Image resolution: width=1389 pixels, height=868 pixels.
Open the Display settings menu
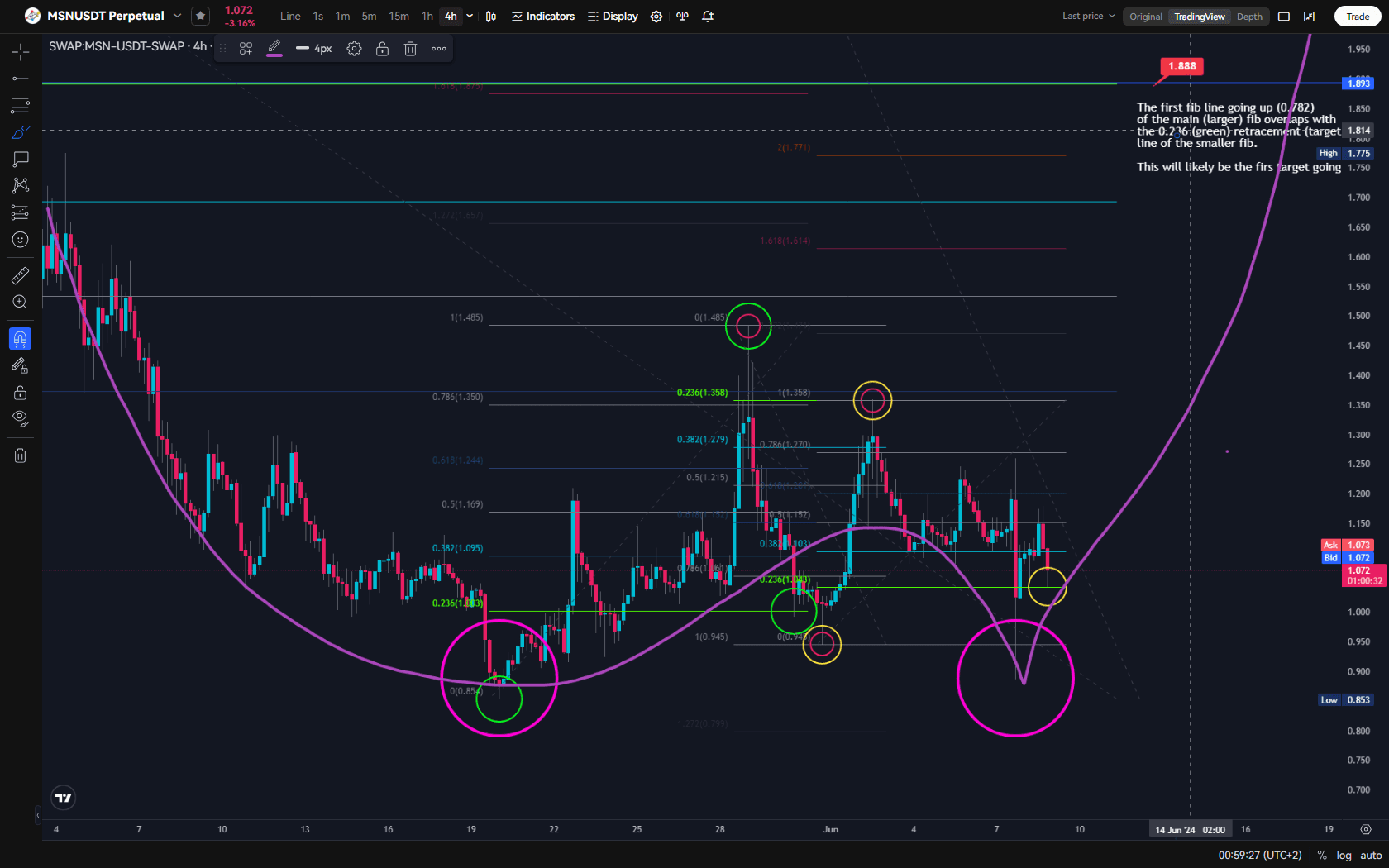pyautogui.click(x=613, y=16)
